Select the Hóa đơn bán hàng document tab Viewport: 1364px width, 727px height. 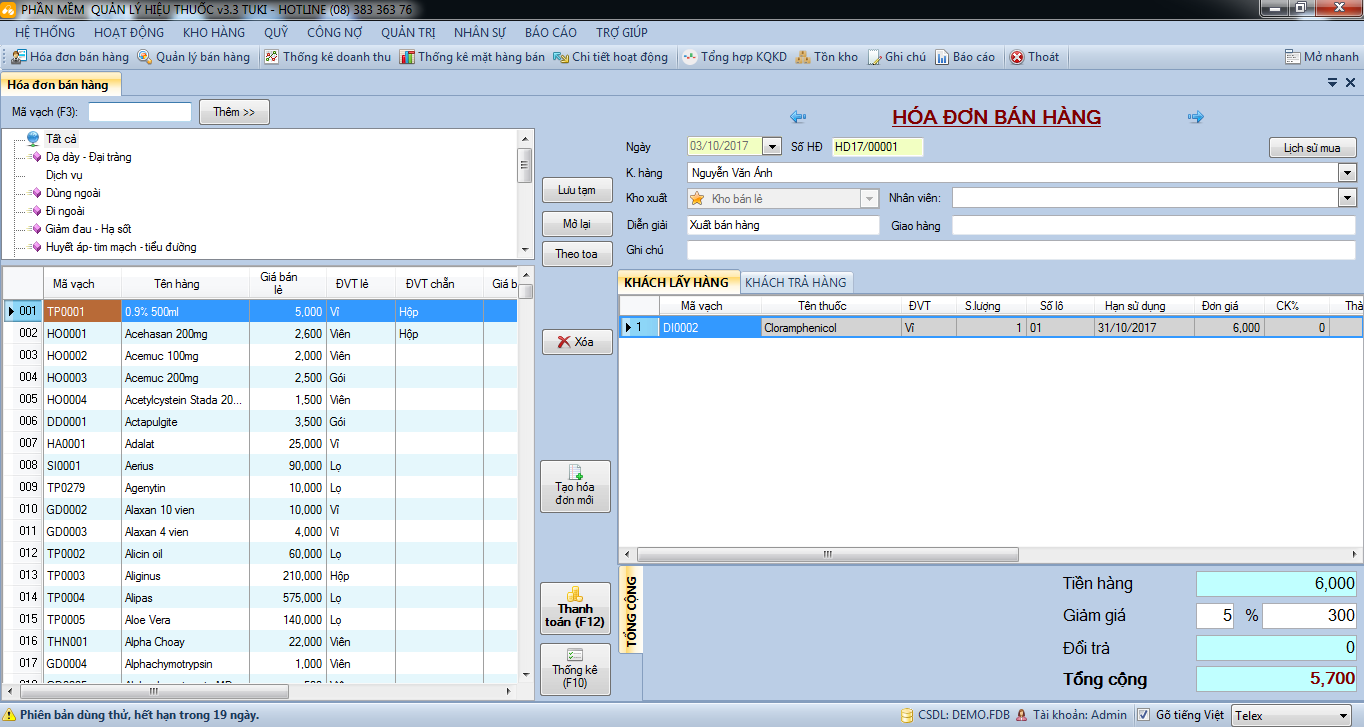(58, 85)
